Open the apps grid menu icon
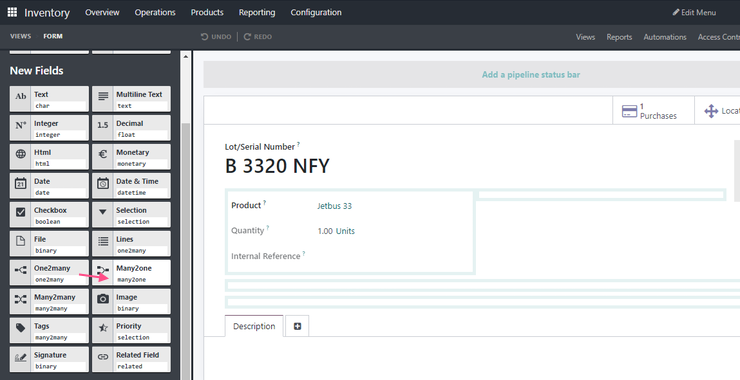The width and height of the screenshot is (740, 380). pyautogui.click(x=12, y=12)
